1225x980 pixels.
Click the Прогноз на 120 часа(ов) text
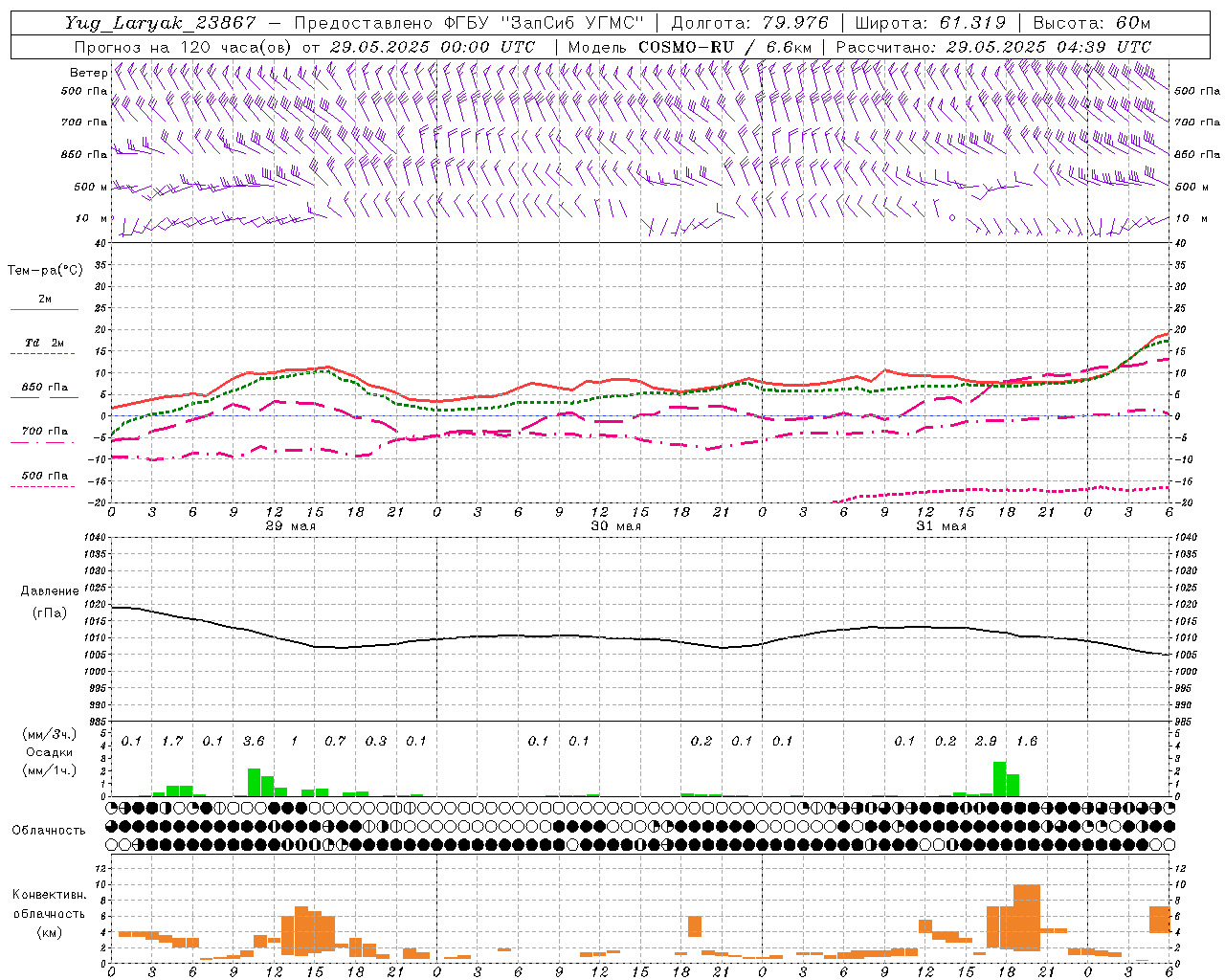(184, 47)
